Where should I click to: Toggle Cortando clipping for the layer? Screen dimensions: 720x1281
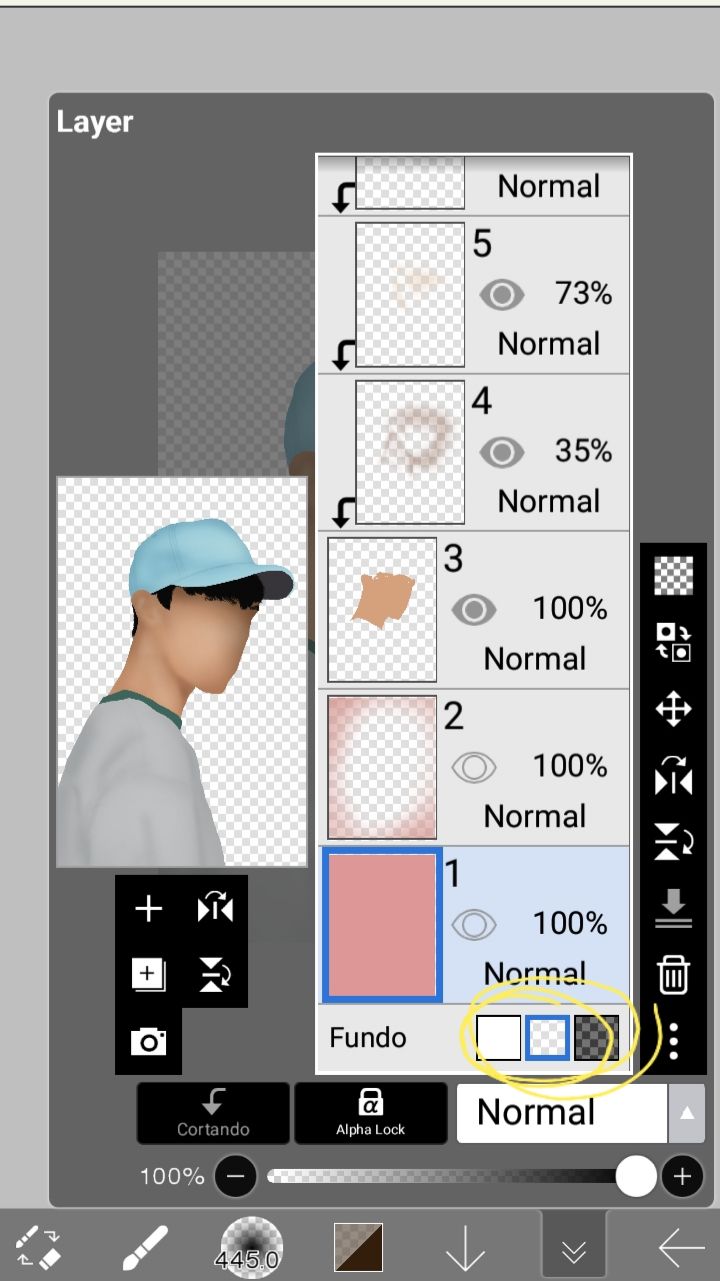[x=213, y=1113]
